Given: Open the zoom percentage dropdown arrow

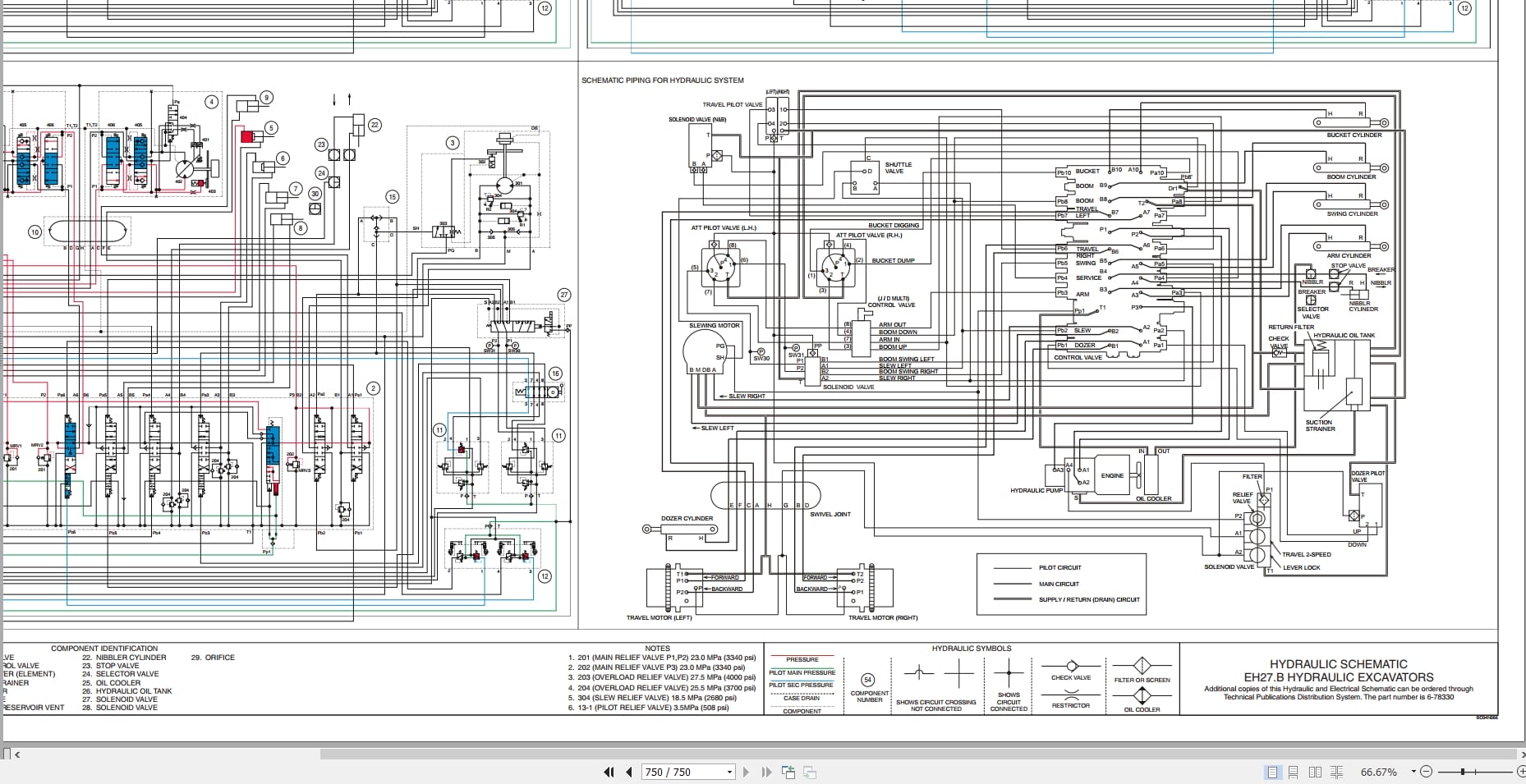Looking at the screenshot, I should click(1413, 772).
